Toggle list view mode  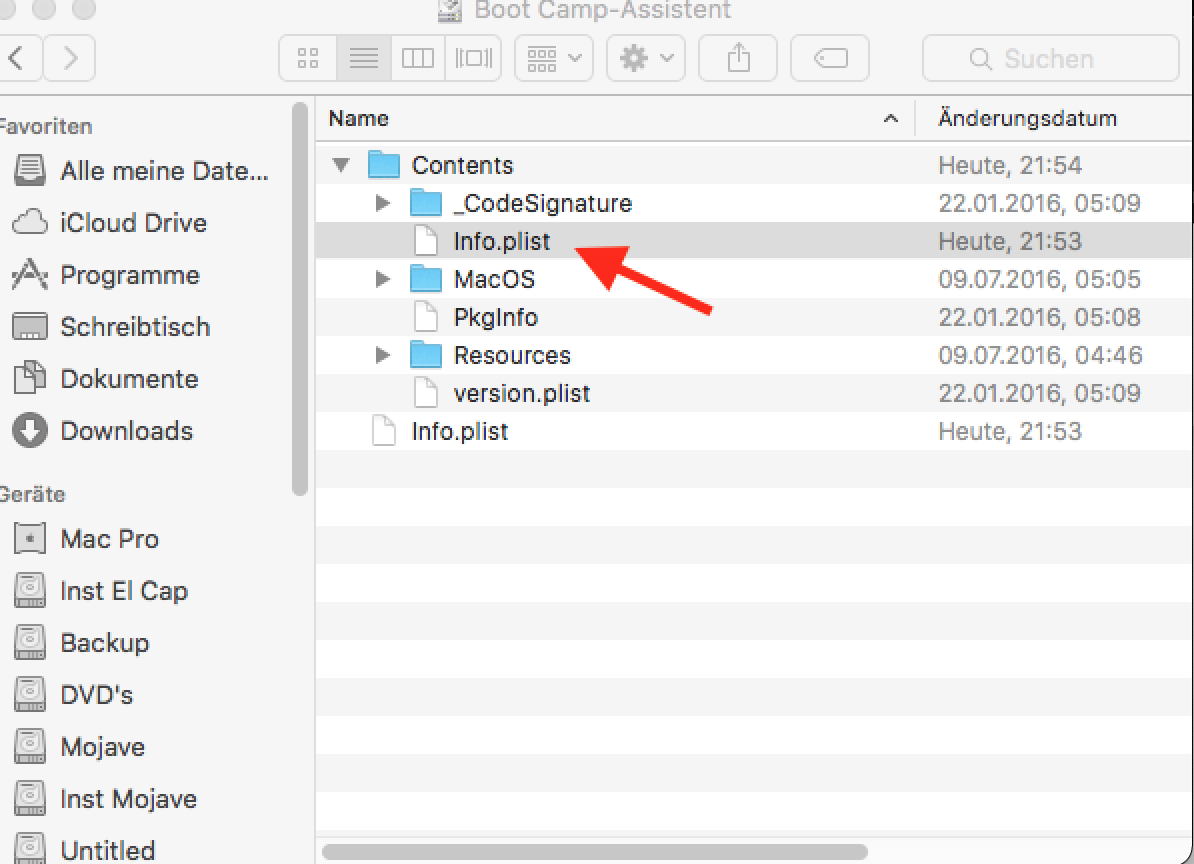(363, 59)
